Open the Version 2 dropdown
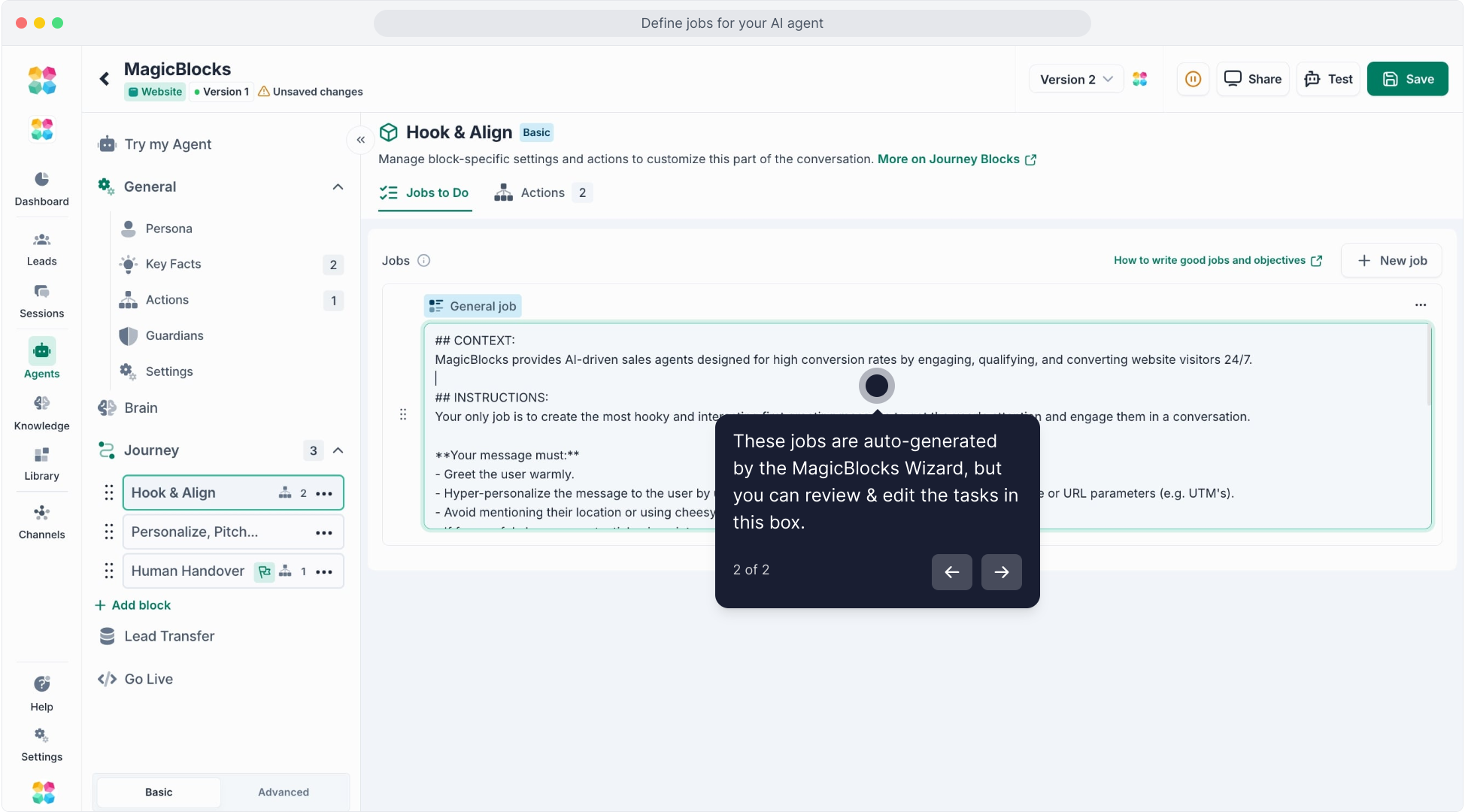Viewport: 1465px width, 812px height. 1075,79
